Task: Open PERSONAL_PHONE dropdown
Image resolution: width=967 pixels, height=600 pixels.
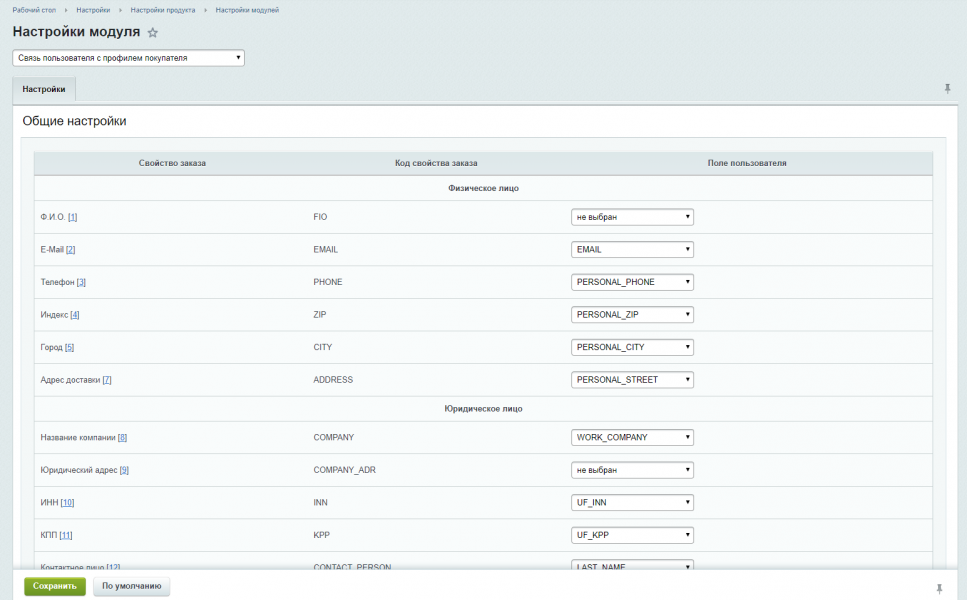Action: (x=632, y=282)
